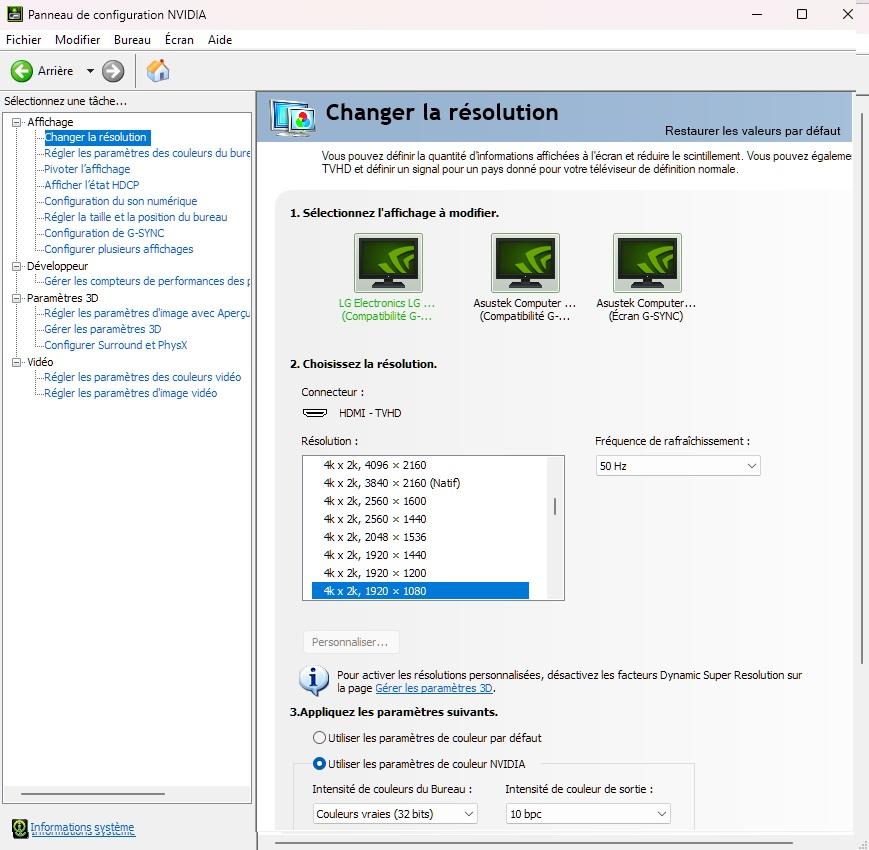Select the Asustek Computer Écran G-SYNC display
This screenshot has height=850, width=869.
pyautogui.click(x=647, y=263)
